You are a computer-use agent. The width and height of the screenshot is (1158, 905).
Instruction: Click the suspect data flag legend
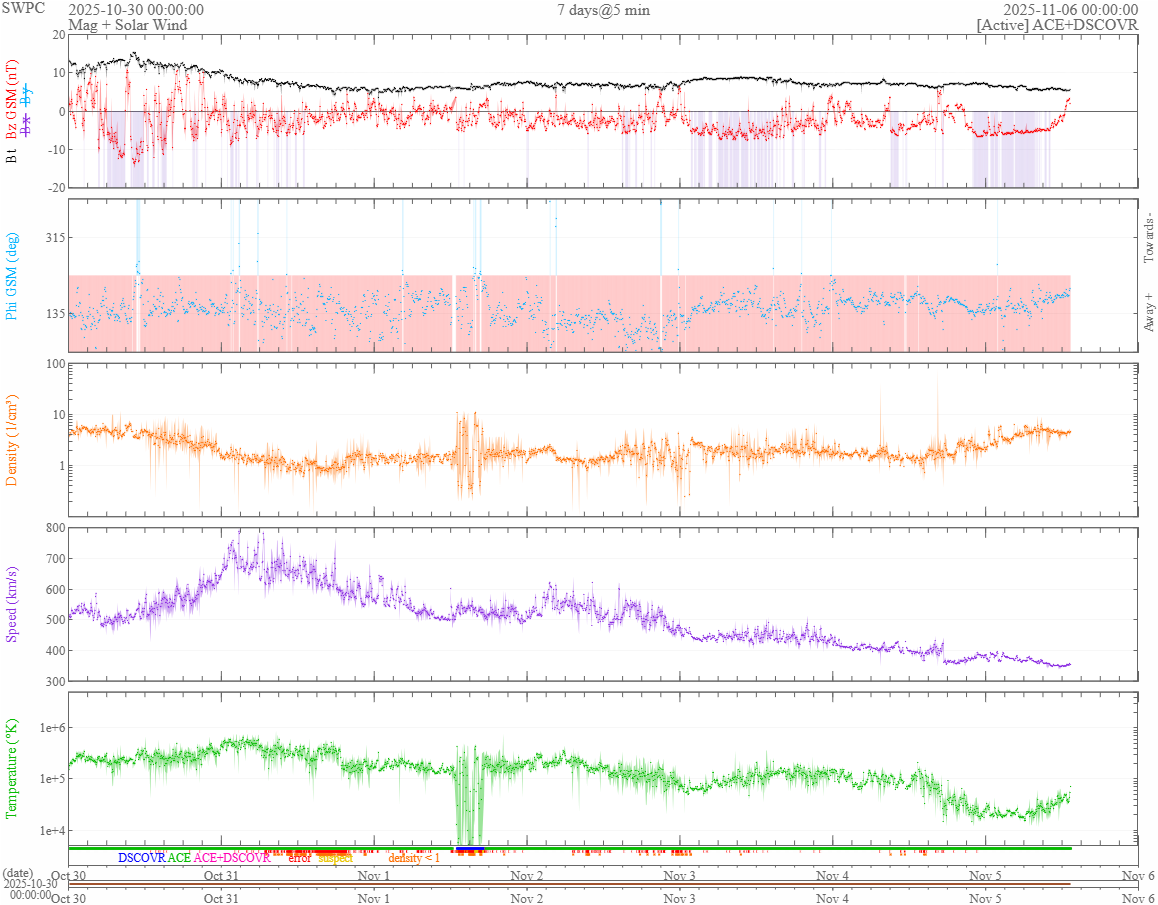335,858
